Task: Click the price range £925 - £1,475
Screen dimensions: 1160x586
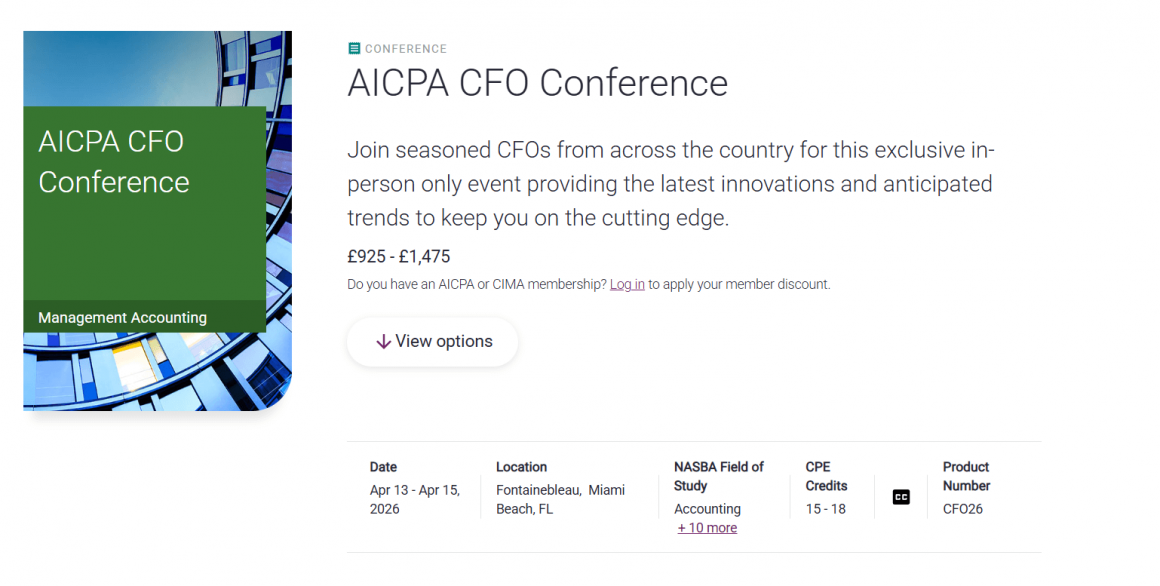Action: (x=399, y=256)
